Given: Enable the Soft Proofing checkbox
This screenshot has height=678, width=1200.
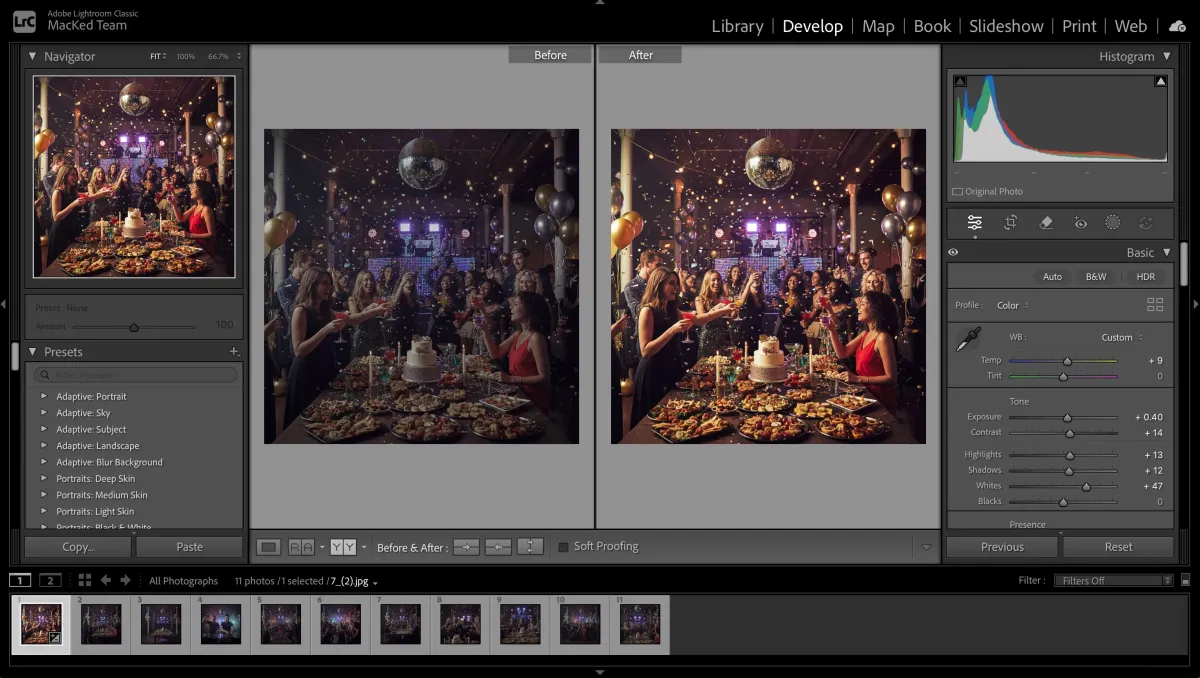Looking at the screenshot, I should pyautogui.click(x=563, y=547).
